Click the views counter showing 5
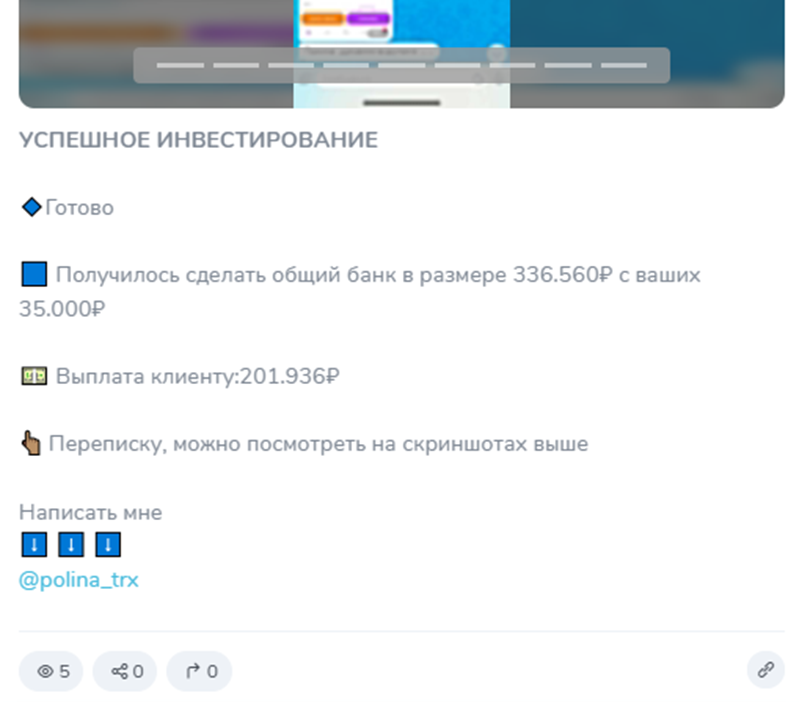The width and height of the screenshot is (799, 702). click(x=51, y=671)
